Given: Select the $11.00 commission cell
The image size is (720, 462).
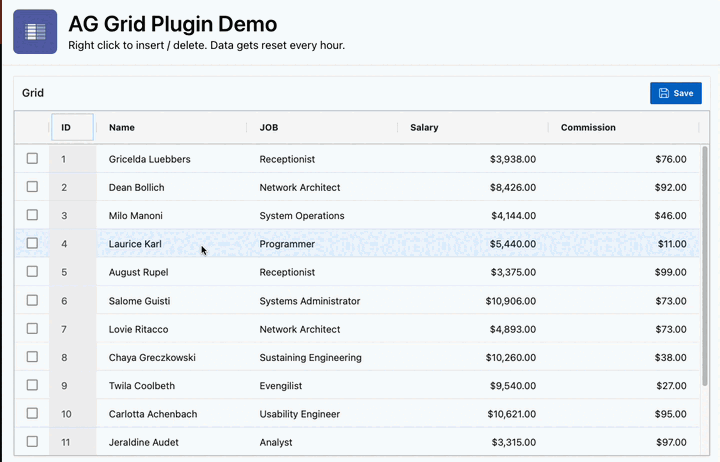Looking at the screenshot, I should pos(624,244).
